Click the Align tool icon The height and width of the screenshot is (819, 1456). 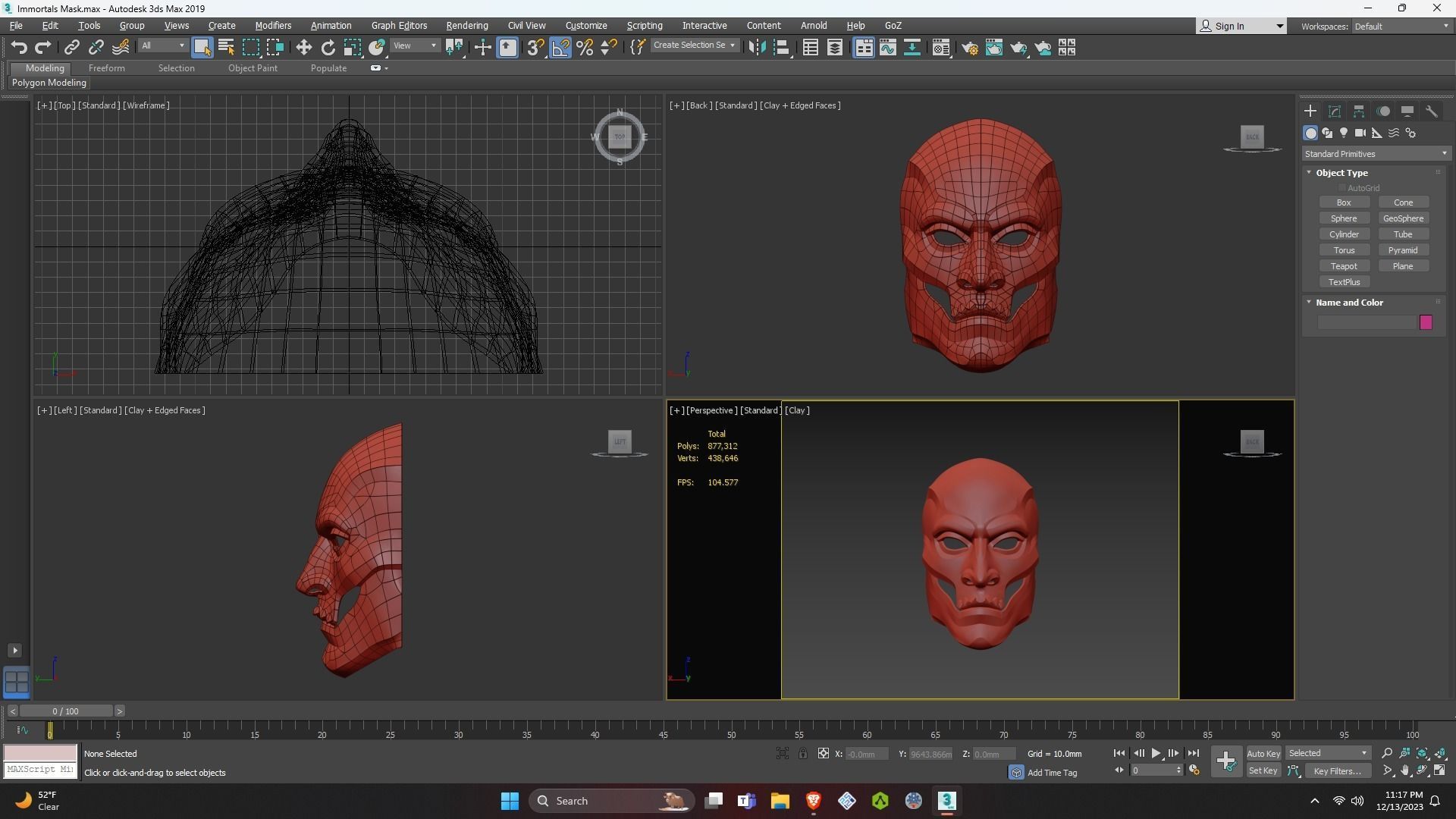[782, 48]
